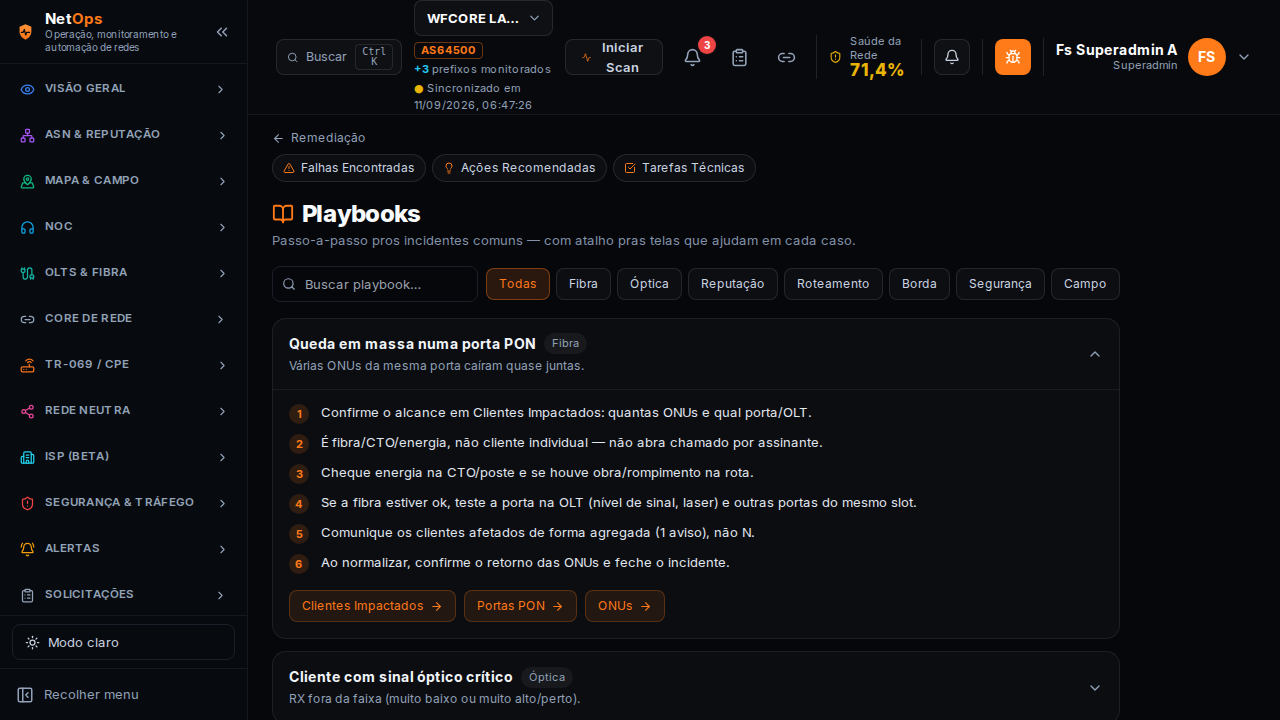Click the FS user avatar

(1207, 57)
